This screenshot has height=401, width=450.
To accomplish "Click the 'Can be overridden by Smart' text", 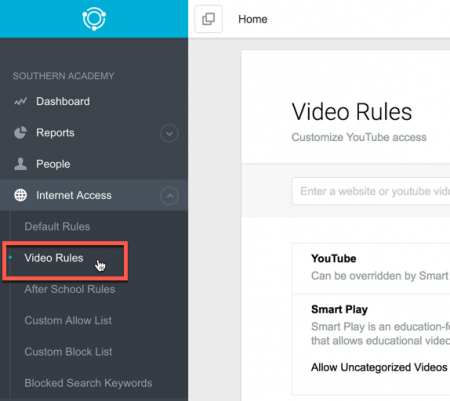I will [380, 276].
